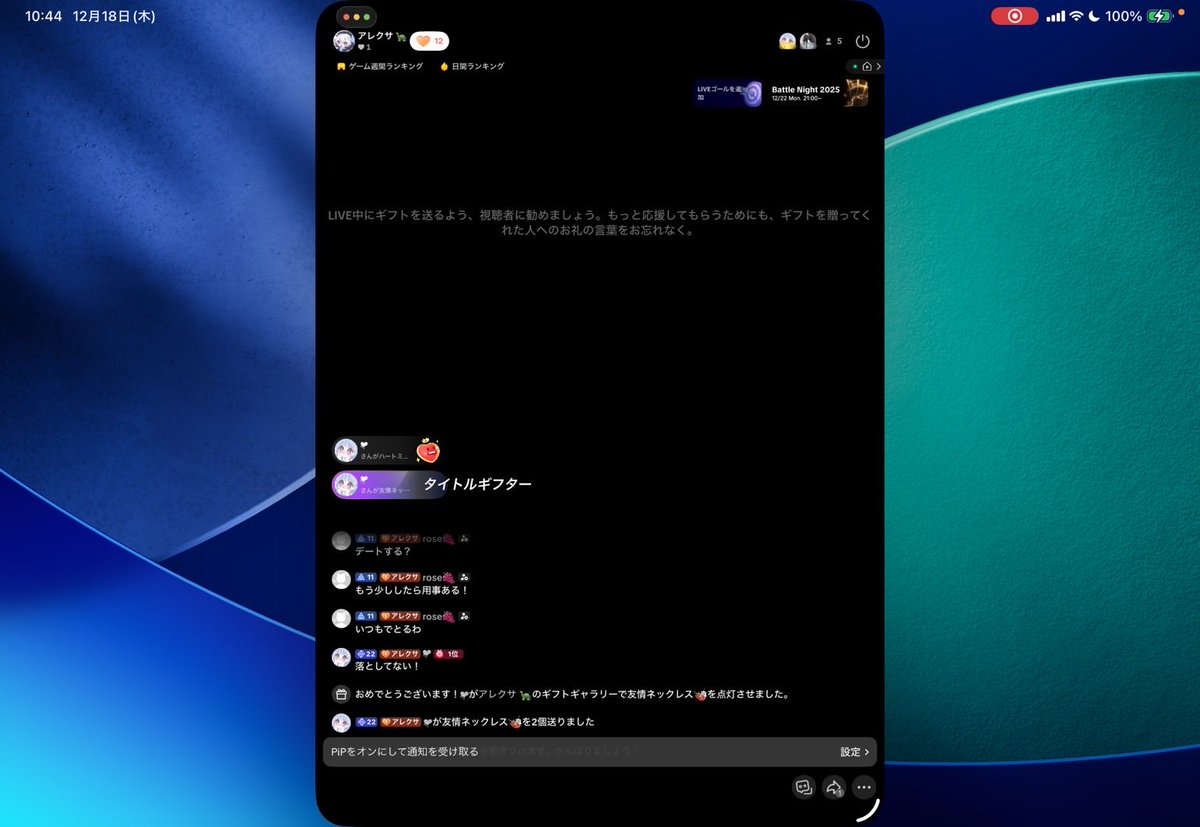Open avatar beside 友情ネックレスを2個送りました message
Screen dimensions: 1200x827
coord(341,723)
